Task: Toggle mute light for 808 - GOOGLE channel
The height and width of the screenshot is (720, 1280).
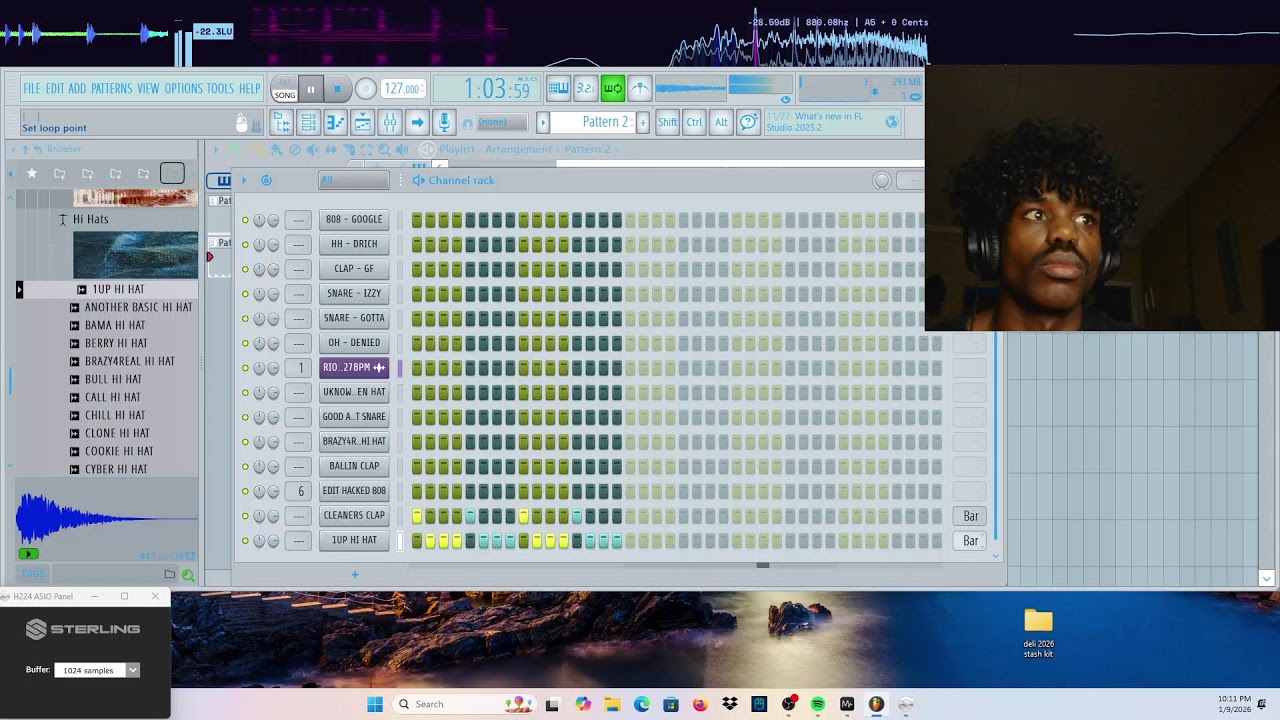Action: pyautogui.click(x=245, y=220)
